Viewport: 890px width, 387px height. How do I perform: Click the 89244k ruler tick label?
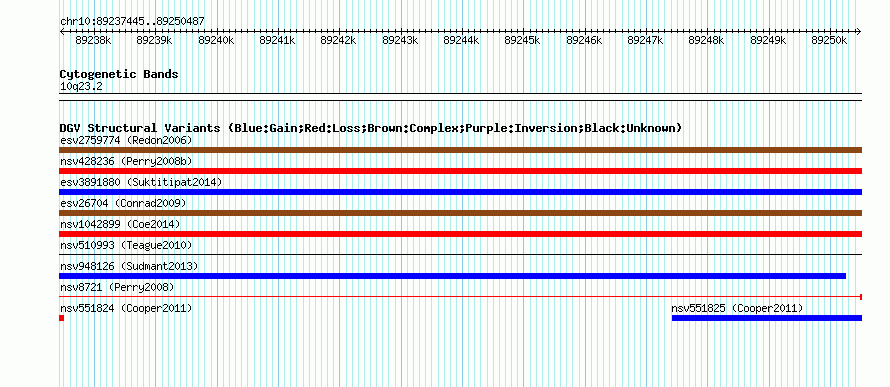(x=461, y=40)
